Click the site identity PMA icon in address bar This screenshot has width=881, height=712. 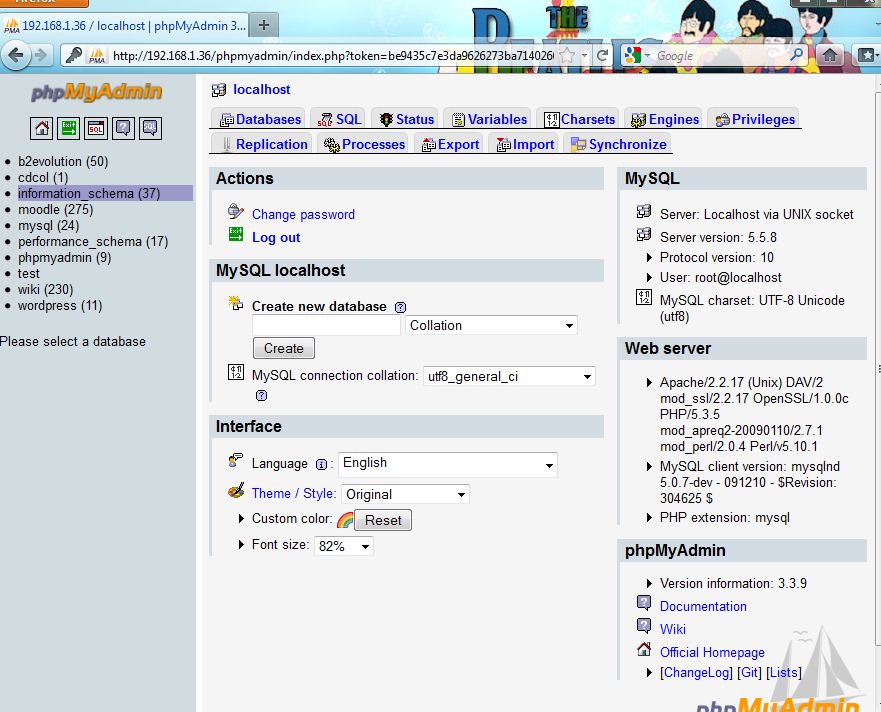[97, 55]
